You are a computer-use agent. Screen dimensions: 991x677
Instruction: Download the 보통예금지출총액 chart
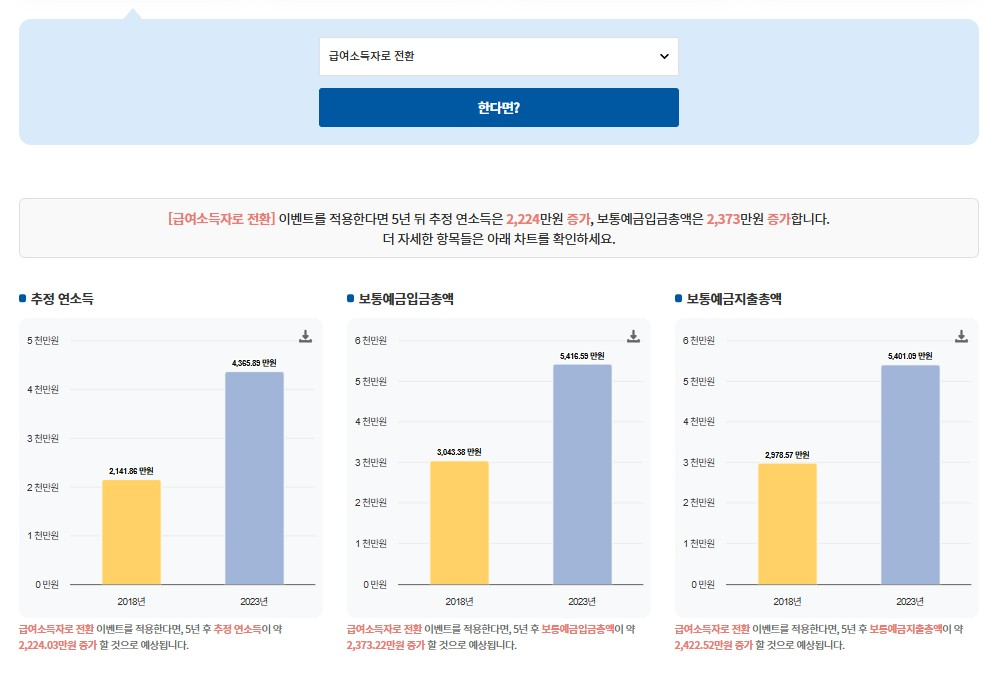click(961, 336)
